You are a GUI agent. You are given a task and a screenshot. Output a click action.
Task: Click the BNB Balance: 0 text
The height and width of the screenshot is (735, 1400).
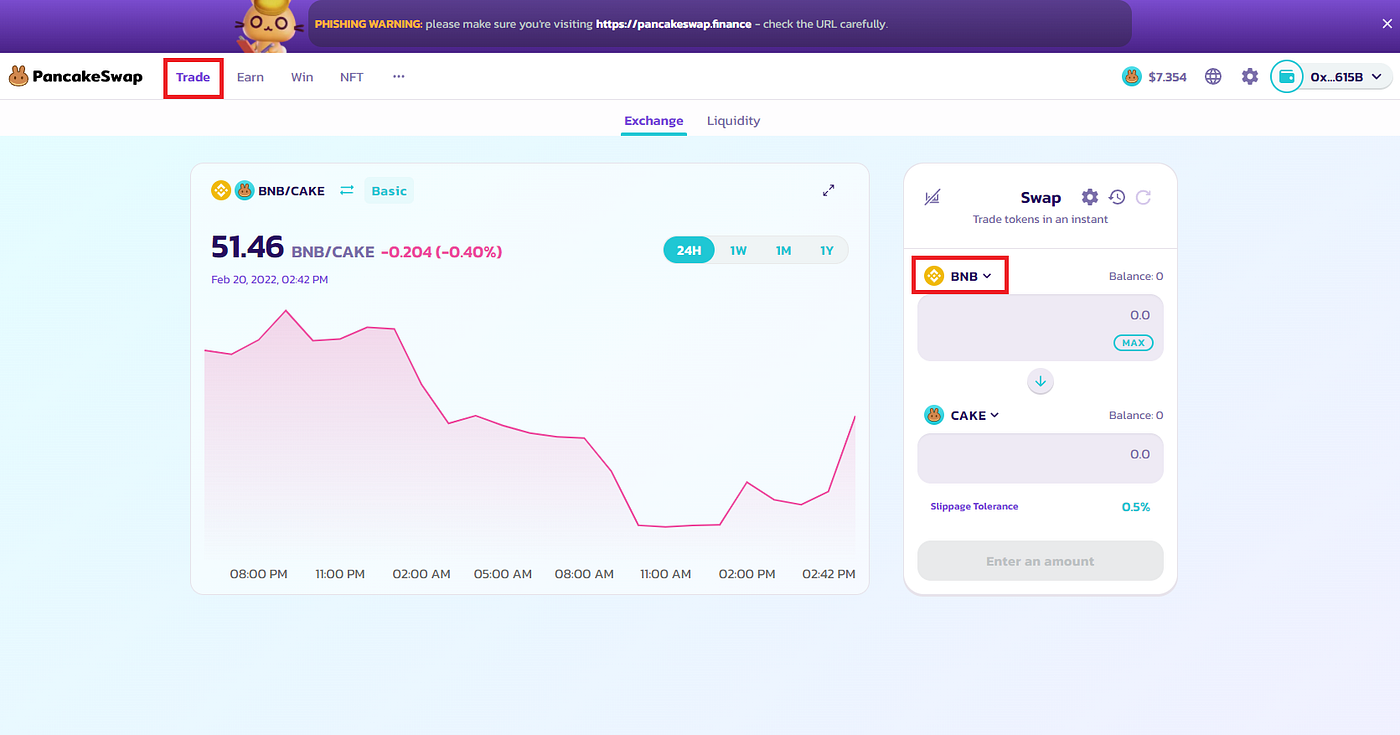pos(1136,276)
